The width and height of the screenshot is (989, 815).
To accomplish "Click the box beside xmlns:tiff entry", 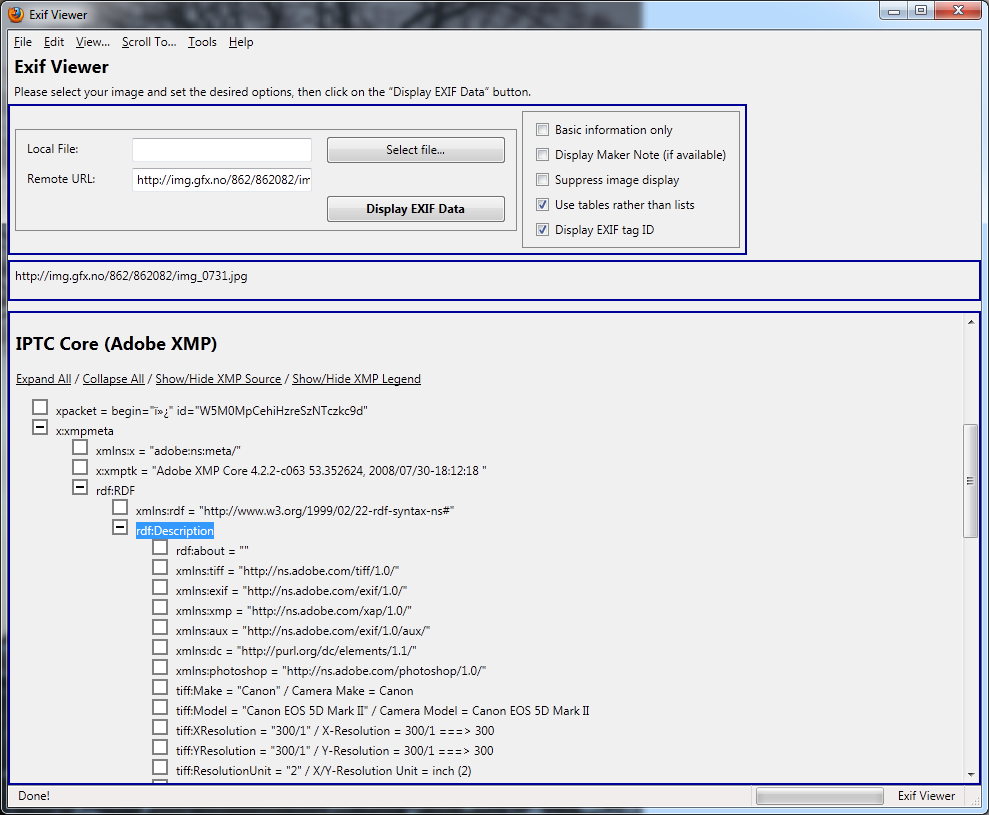I will [160, 568].
